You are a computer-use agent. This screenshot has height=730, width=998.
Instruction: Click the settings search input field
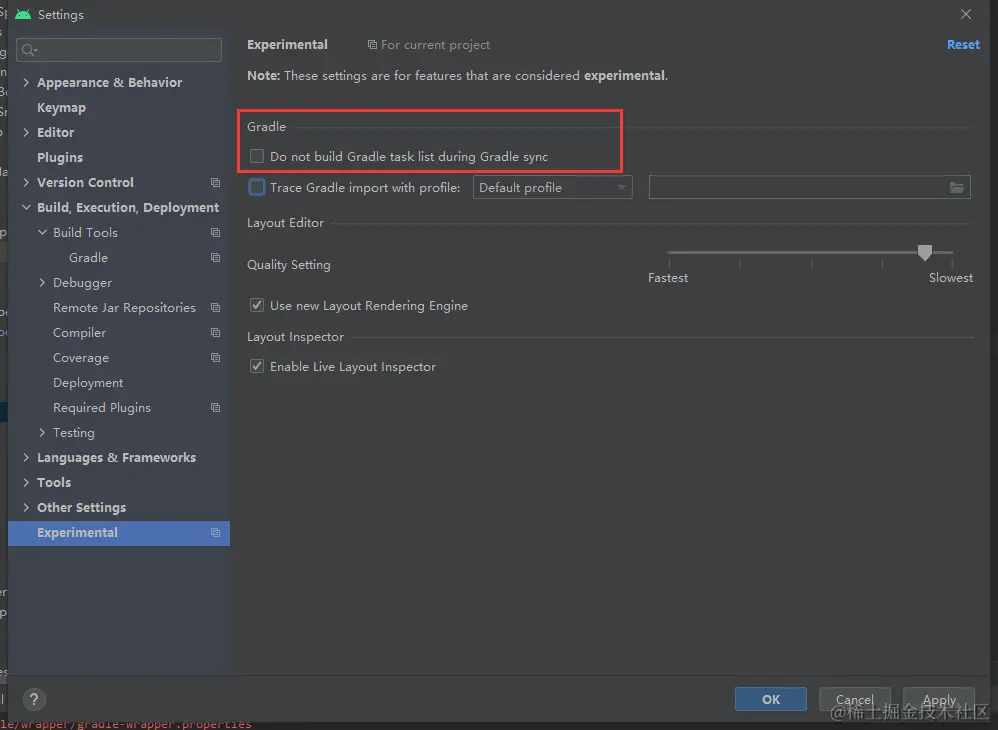[119, 50]
